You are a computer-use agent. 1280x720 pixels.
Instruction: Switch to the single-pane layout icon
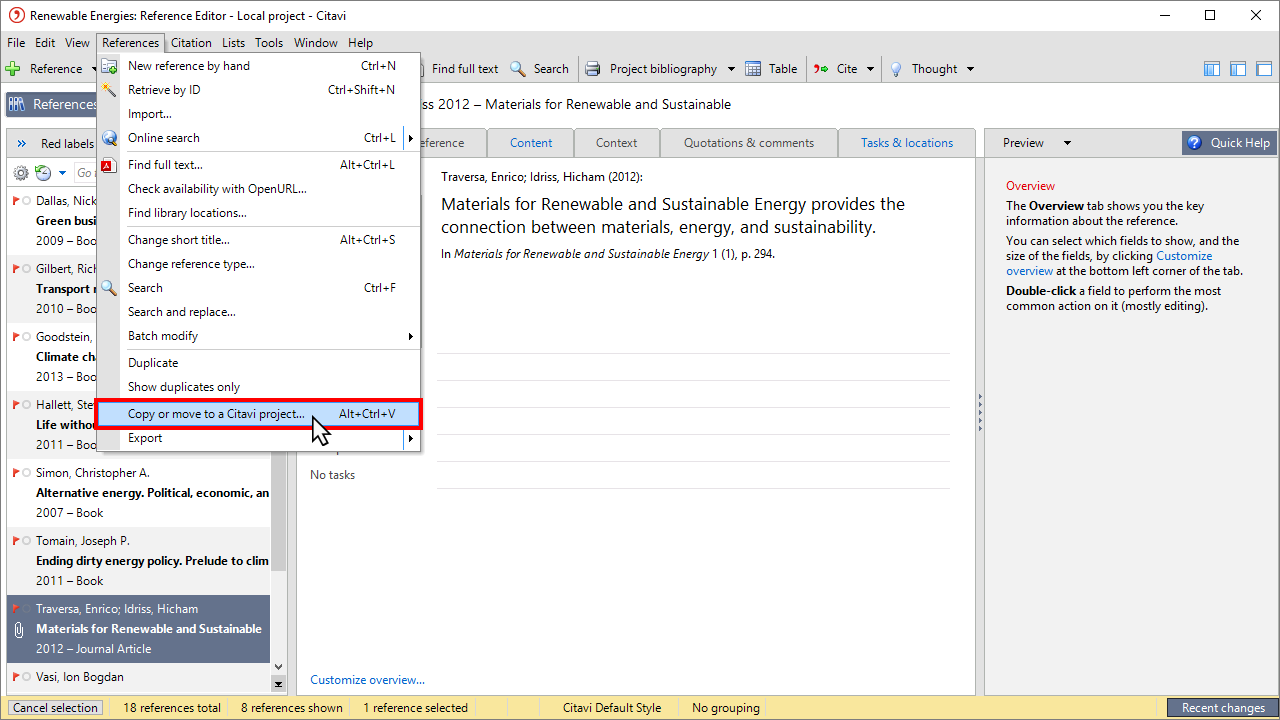point(1264,69)
